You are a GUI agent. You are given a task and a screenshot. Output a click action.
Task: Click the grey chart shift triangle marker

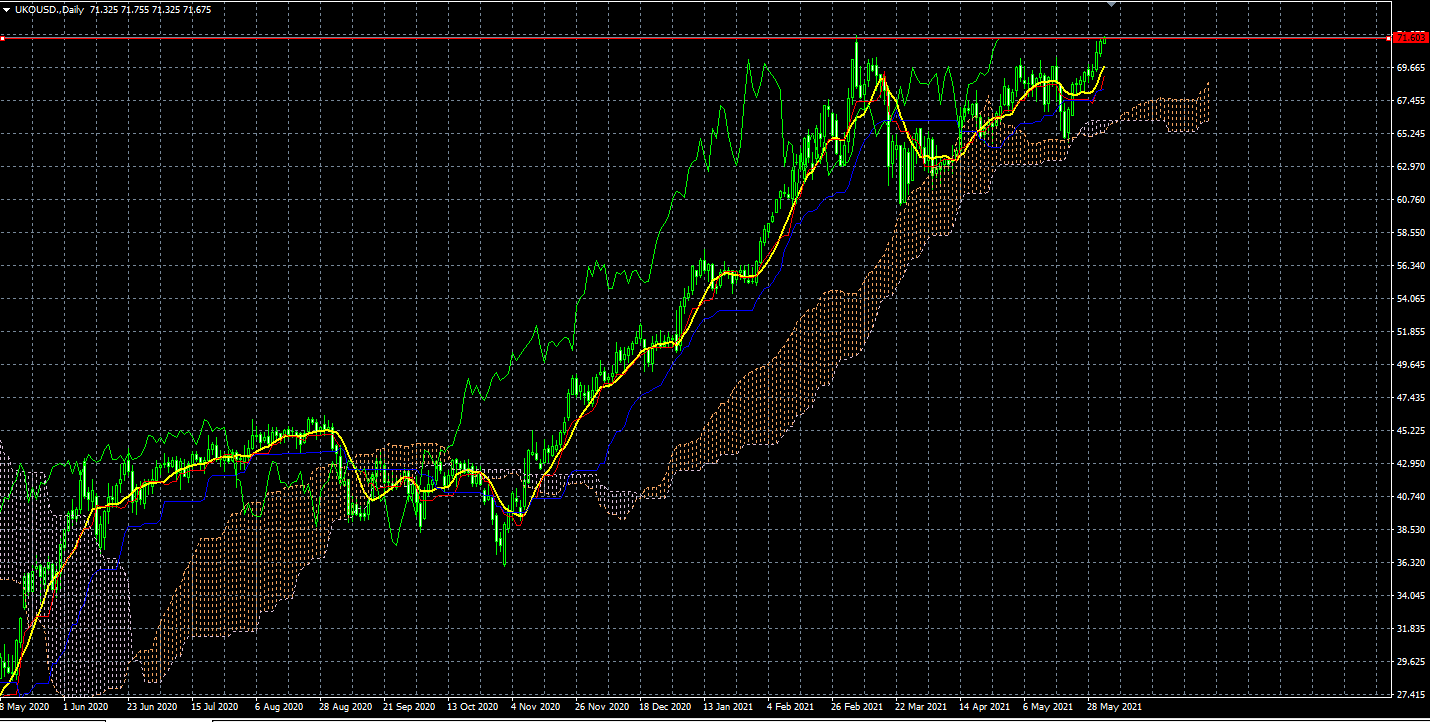1111,4
